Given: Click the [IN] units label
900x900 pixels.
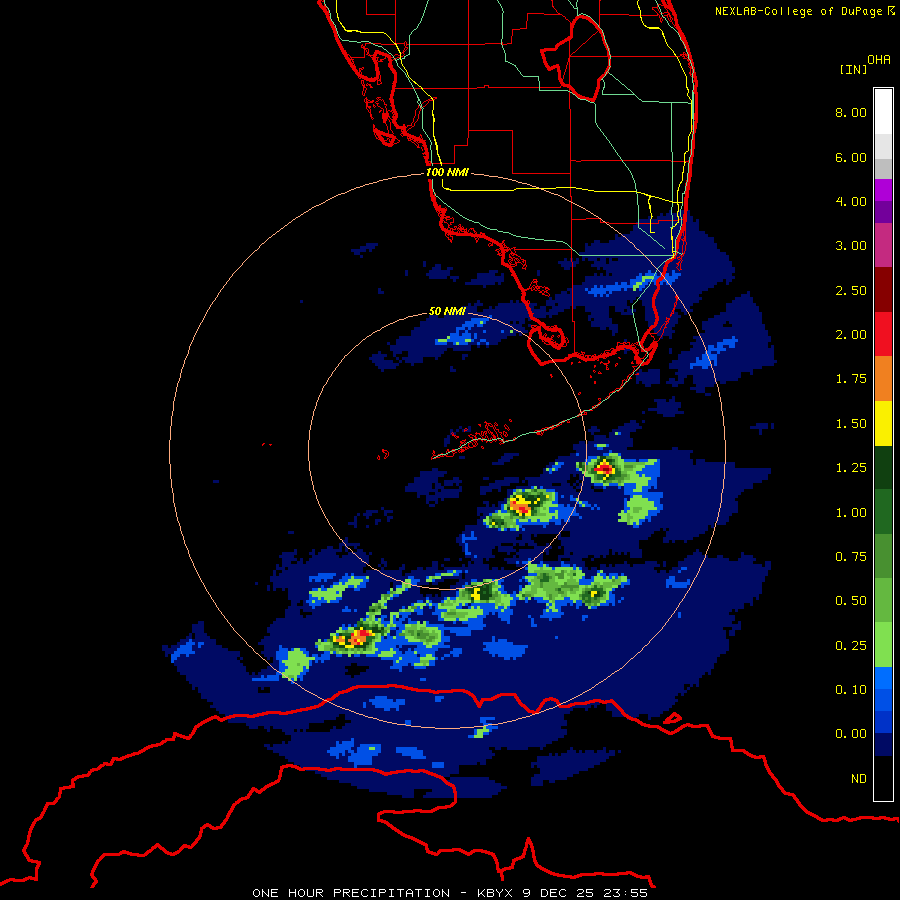Looking at the screenshot, I should click(x=853, y=69).
